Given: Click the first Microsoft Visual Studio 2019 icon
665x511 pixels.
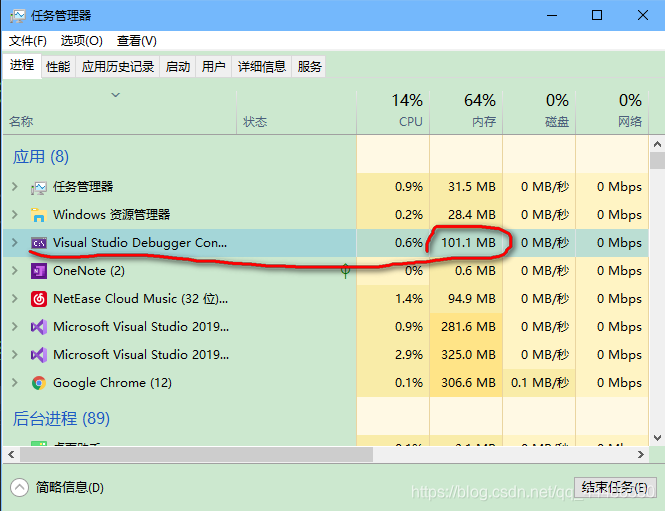Looking at the screenshot, I should pyautogui.click(x=39, y=327).
